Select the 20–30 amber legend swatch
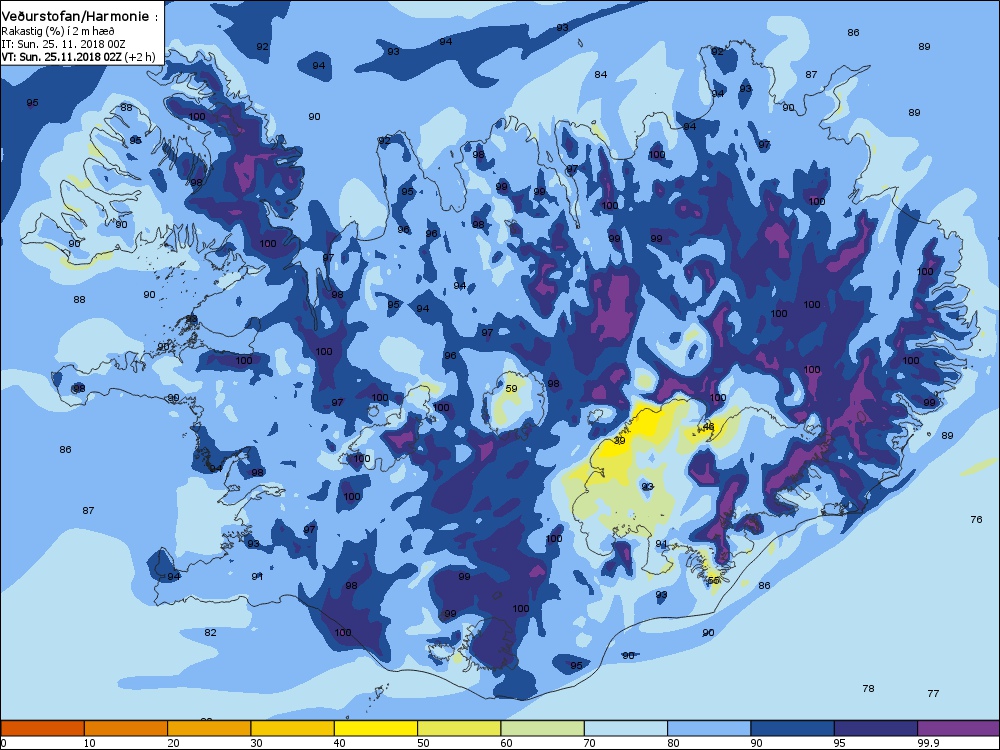The image size is (1000, 750). click(x=209, y=728)
